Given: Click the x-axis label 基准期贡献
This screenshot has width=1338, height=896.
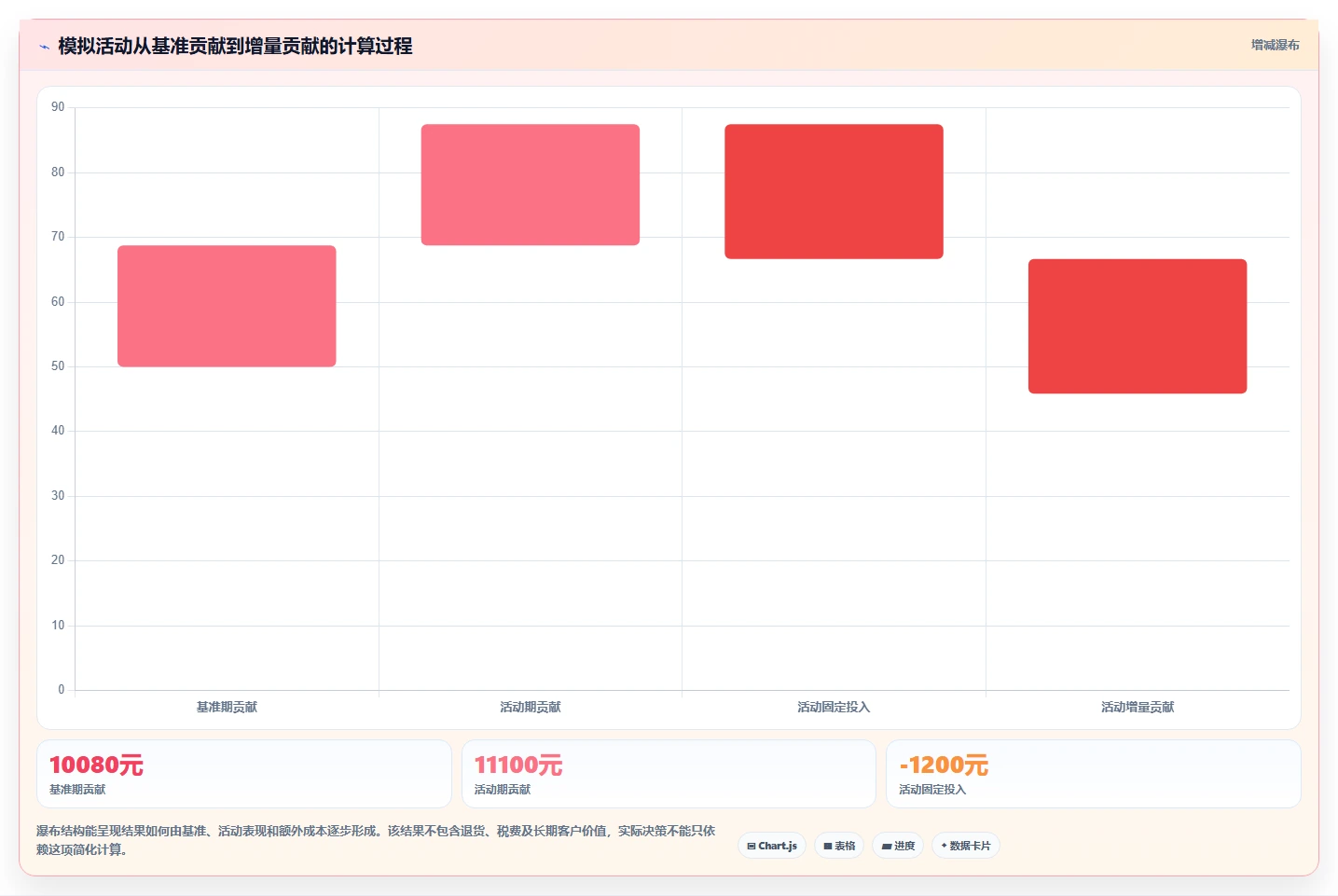Looking at the screenshot, I should [227, 708].
